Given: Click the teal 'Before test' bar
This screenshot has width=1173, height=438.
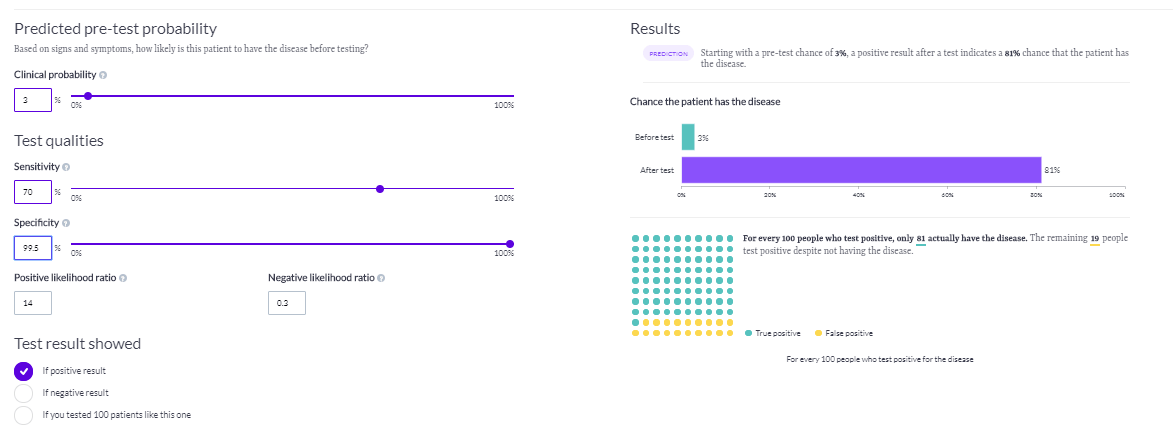Looking at the screenshot, I should click(x=688, y=137).
